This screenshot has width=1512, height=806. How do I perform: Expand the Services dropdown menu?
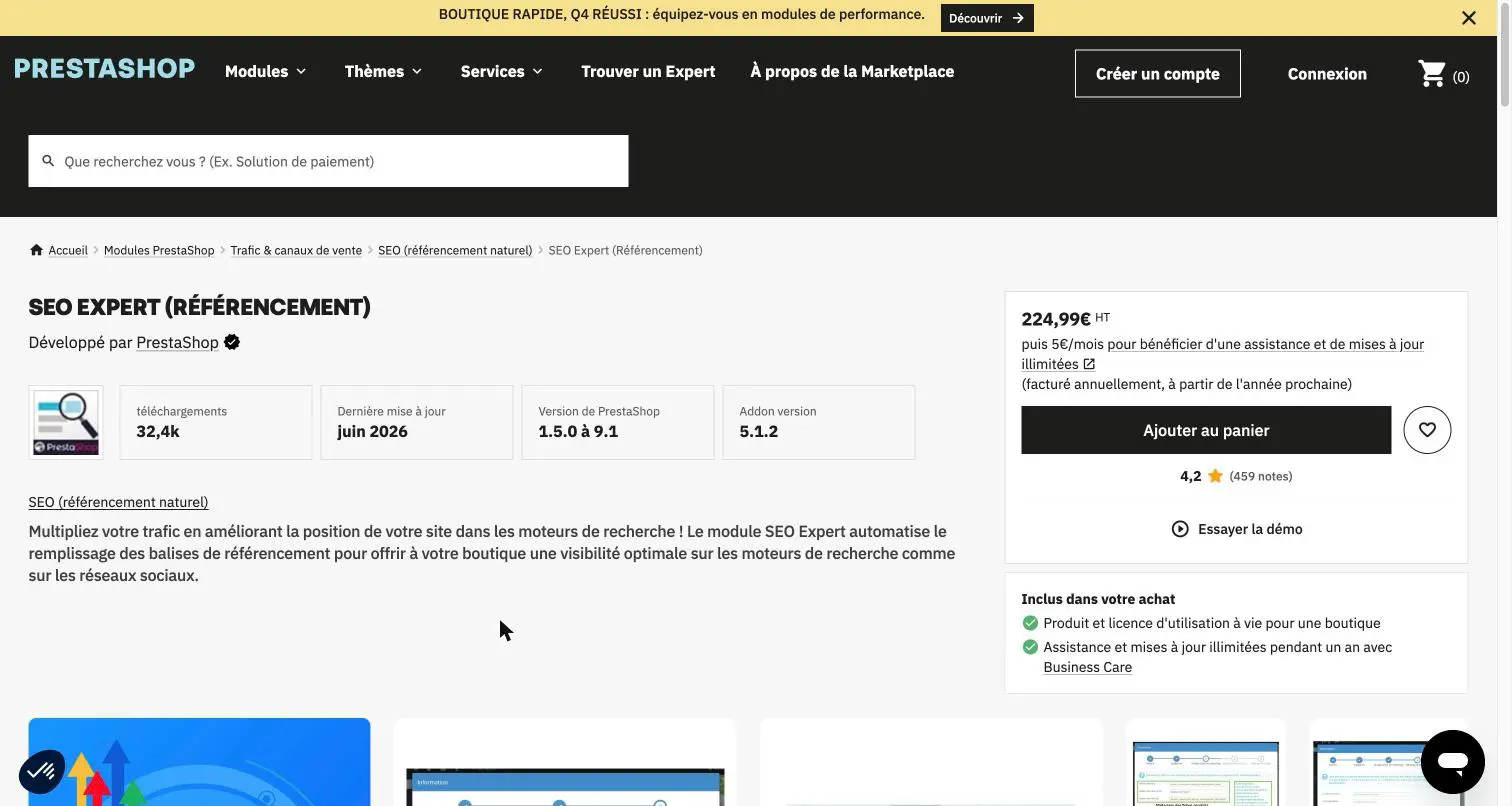502,71
